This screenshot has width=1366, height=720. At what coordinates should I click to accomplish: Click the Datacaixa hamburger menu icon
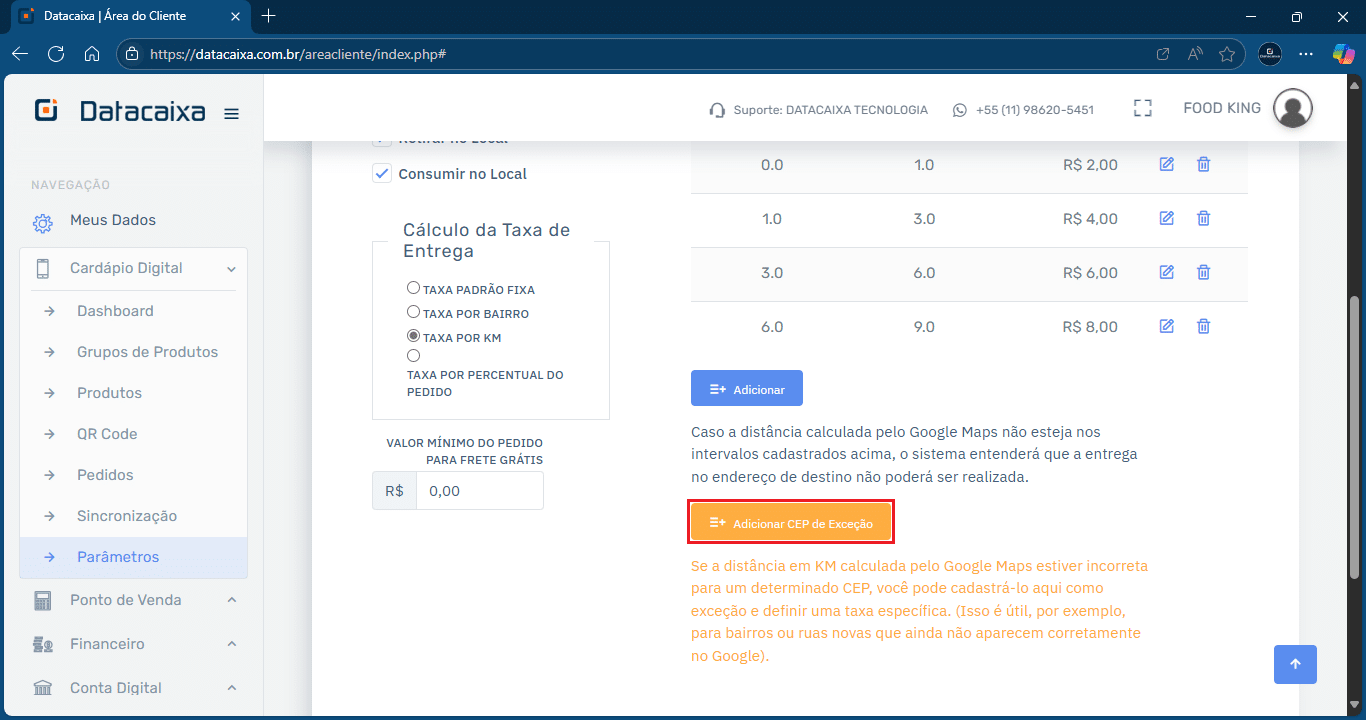(x=231, y=113)
